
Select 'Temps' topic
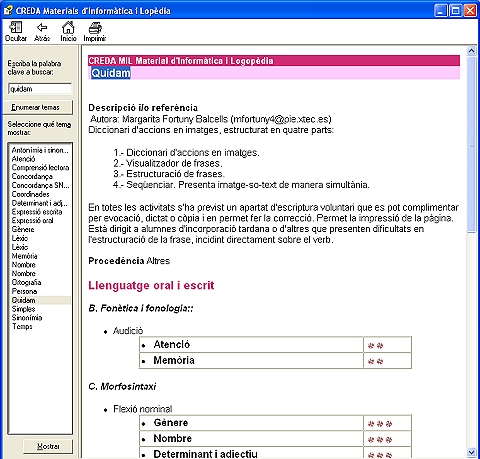[x=22, y=326]
